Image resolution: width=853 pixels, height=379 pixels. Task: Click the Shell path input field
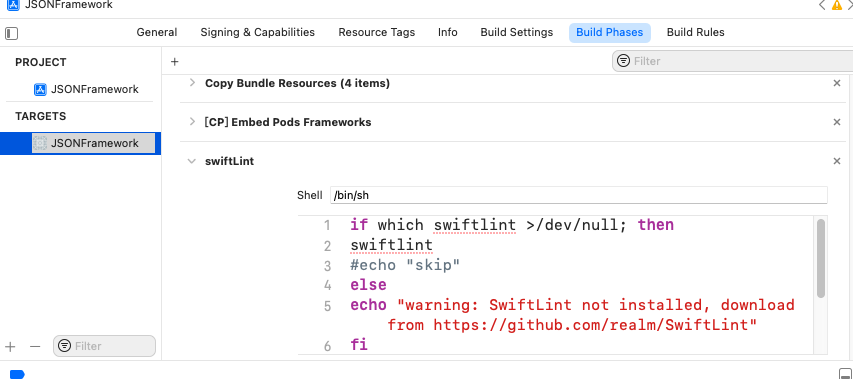coord(579,195)
